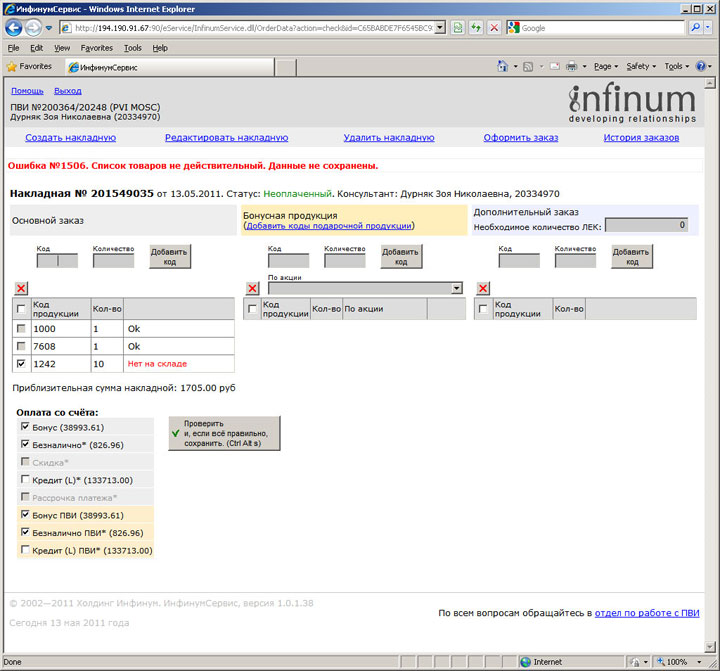Toggle select-all checkbox in Дополнительный заказ header
This screenshot has height=671, width=720.
click(483, 309)
